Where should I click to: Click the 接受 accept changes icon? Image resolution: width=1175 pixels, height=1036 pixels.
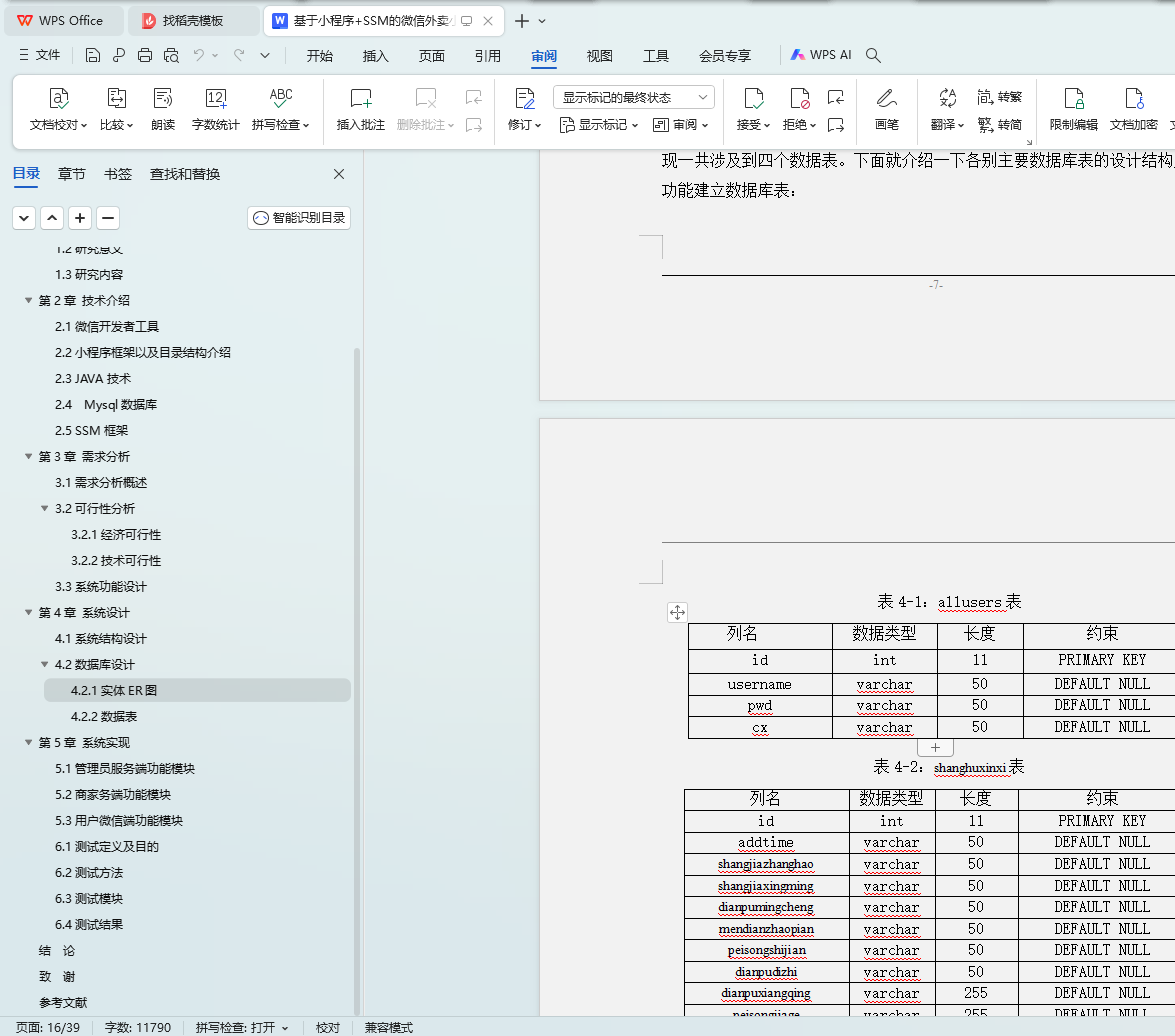[x=753, y=98]
